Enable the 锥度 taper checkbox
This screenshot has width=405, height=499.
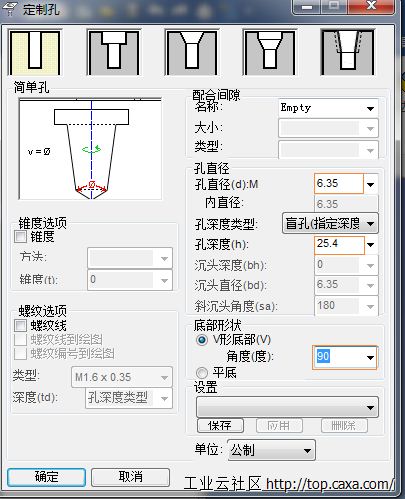[x=20, y=237]
